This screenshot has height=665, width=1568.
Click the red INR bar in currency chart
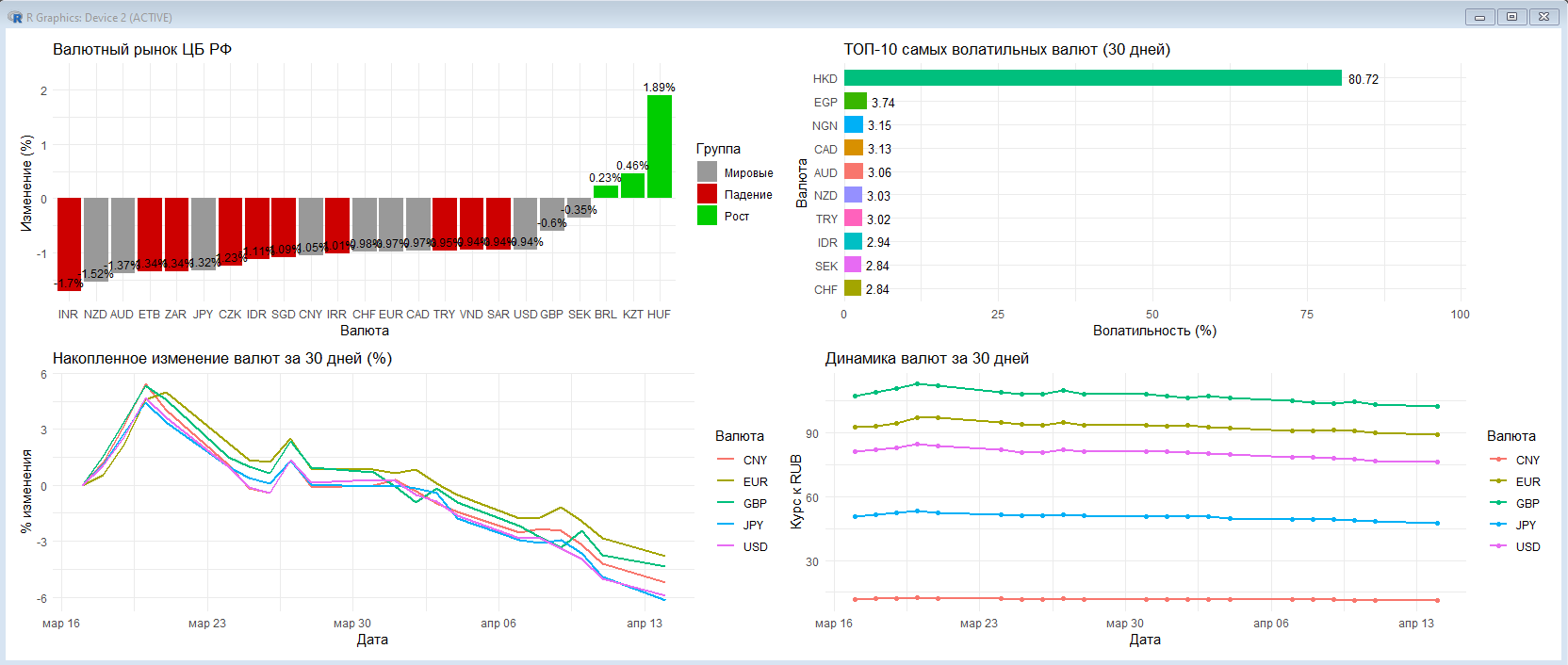coord(69,243)
